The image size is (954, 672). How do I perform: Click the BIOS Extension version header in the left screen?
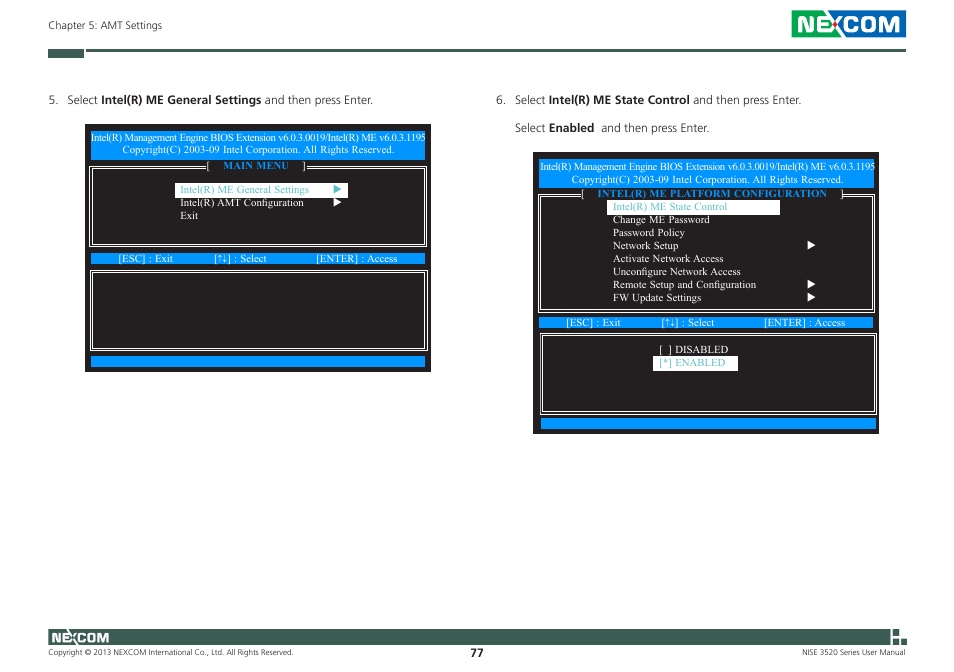click(258, 137)
